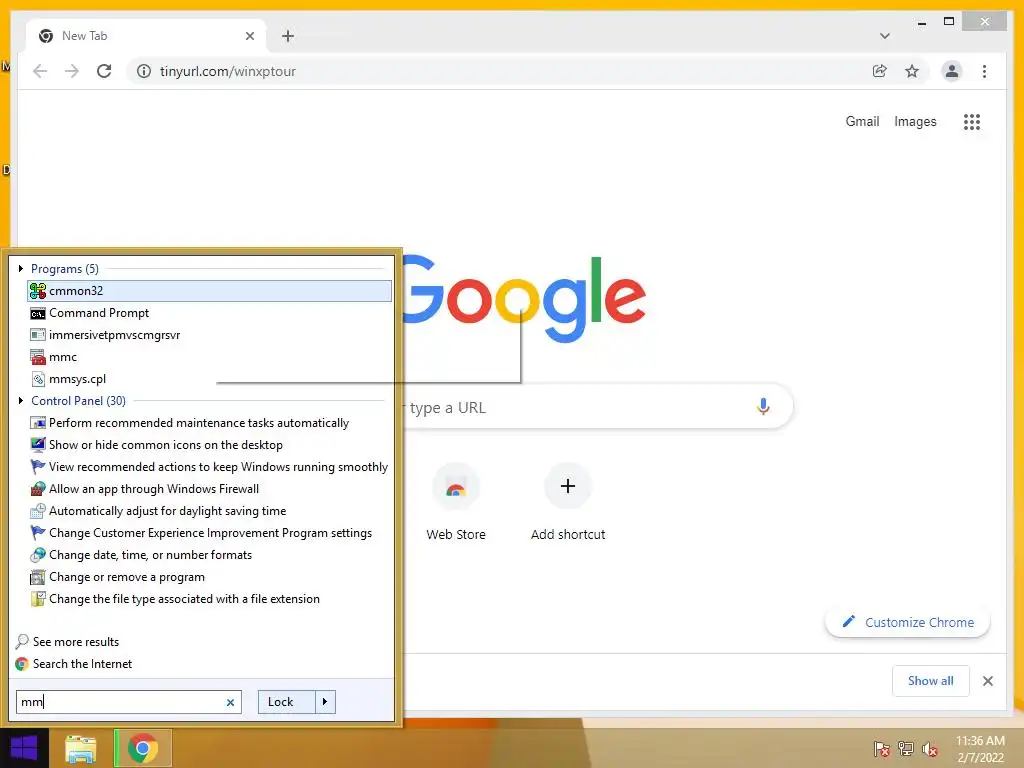1024x768 pixels.
Task: Bookmark this tab with the star
Action: pos(912,71)
